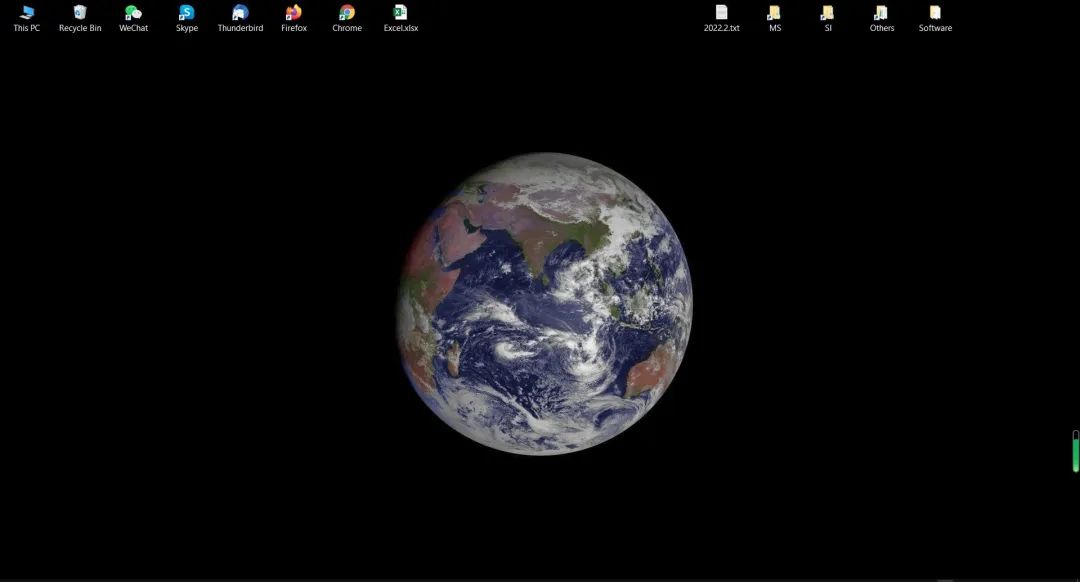This screenshot has height=582, width=1080.
Task: Click the Recycle Bin icon
Action: coord(80,19)
